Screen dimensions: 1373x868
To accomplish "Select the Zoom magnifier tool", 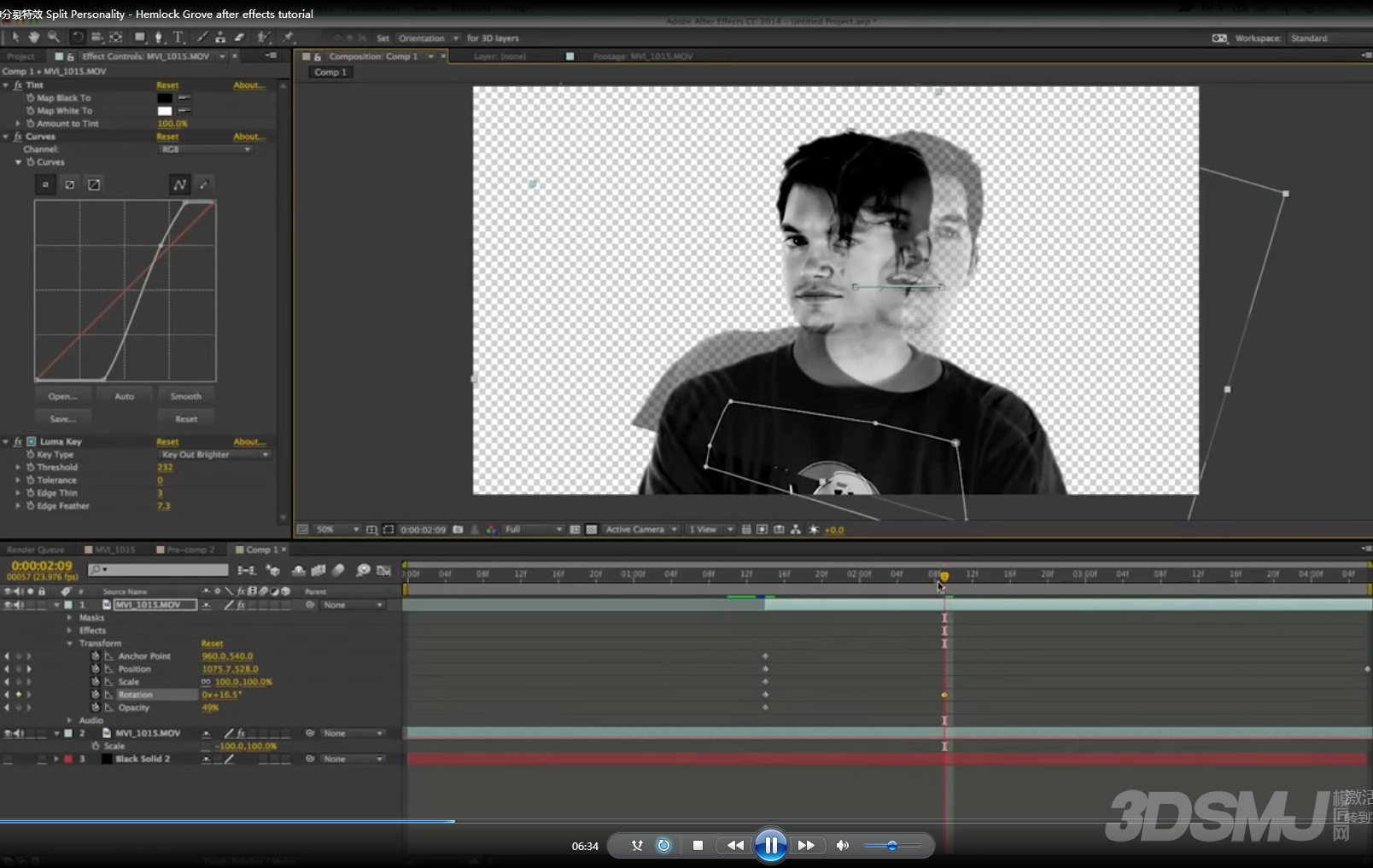I will (x=53, y=38).
